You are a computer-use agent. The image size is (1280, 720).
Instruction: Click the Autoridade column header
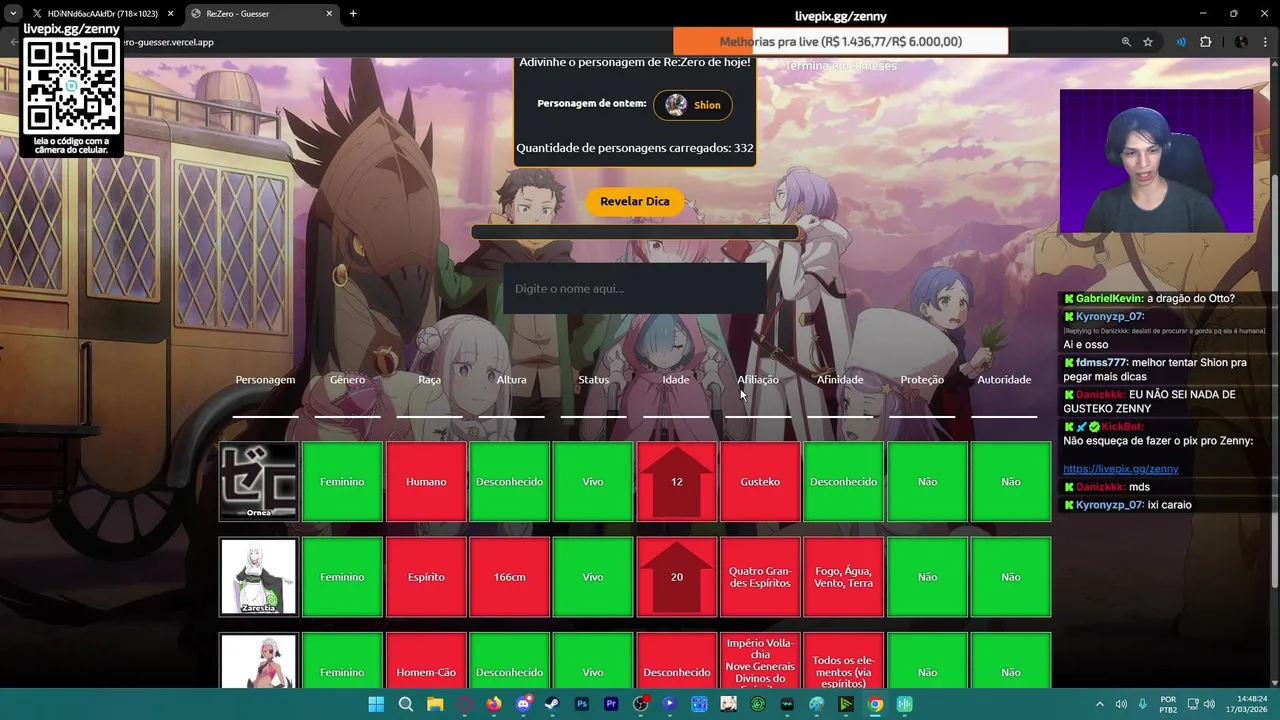pyautogui.click(x=1004, y=380)
